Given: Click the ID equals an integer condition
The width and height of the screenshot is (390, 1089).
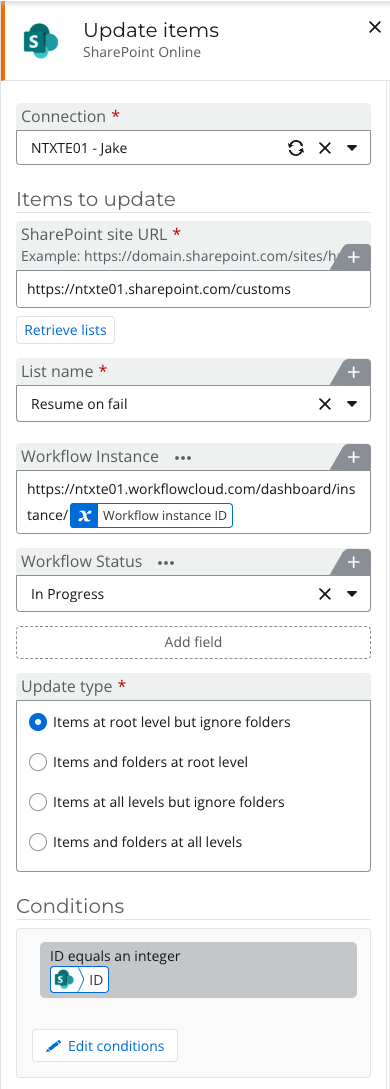Looking at the screenshot, I should (x=198, y=970).
